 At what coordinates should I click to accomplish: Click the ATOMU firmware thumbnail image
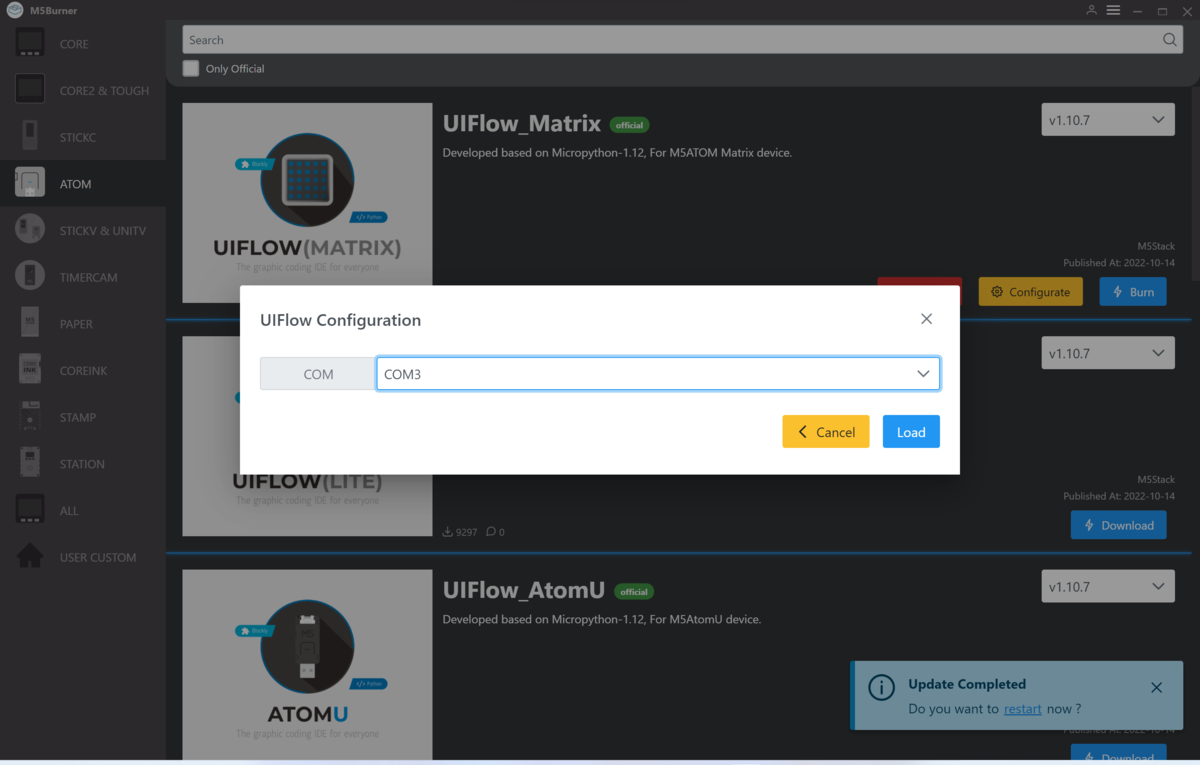[x=307, y=664]
